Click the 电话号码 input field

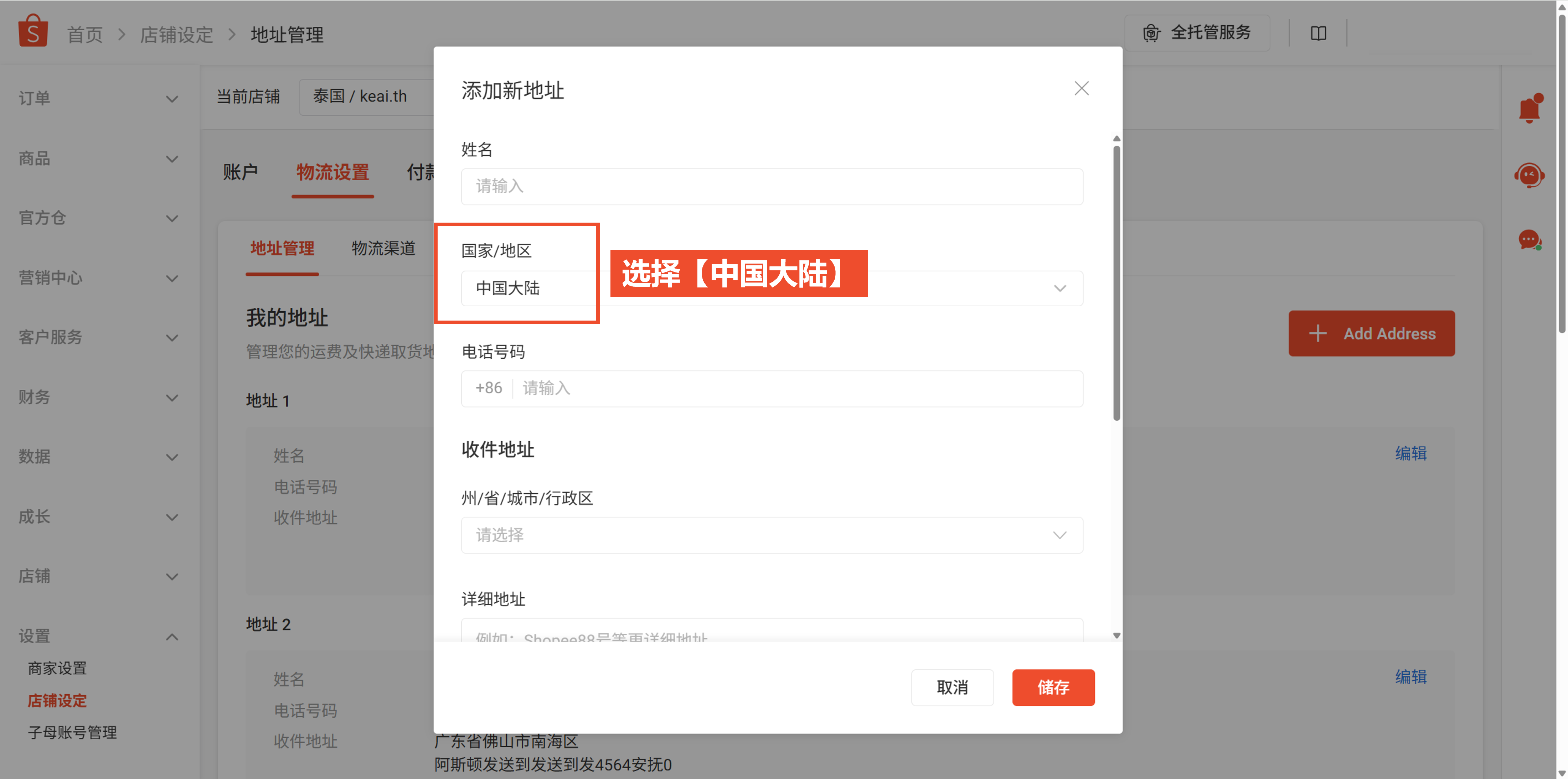(x=772, y=388)
